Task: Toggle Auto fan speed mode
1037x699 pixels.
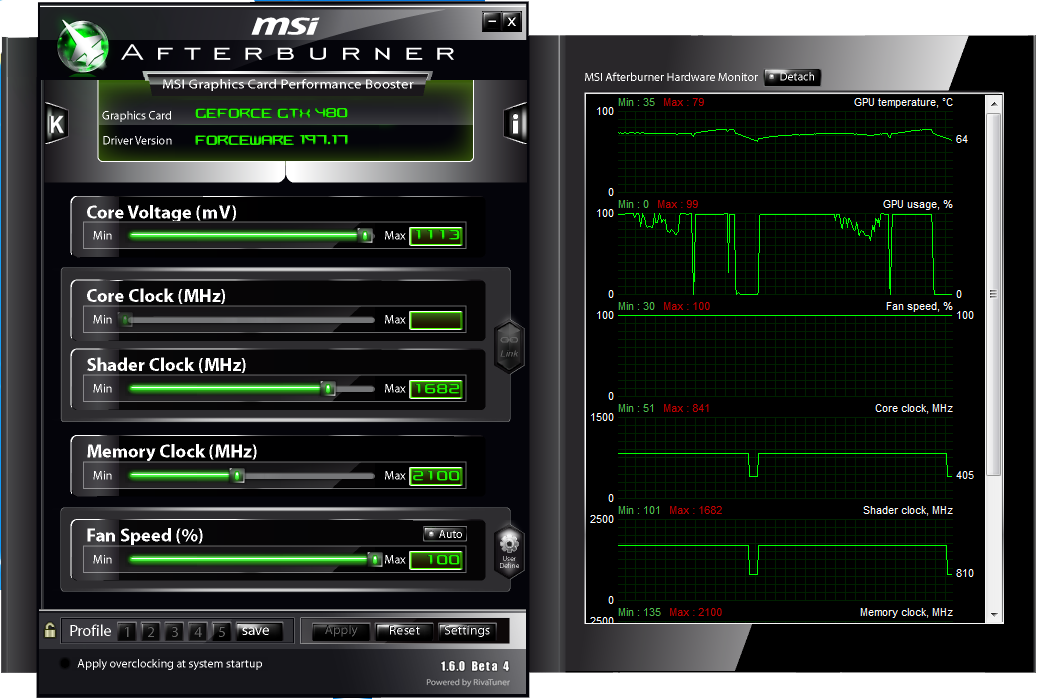Action: click(x=444, y=534)
